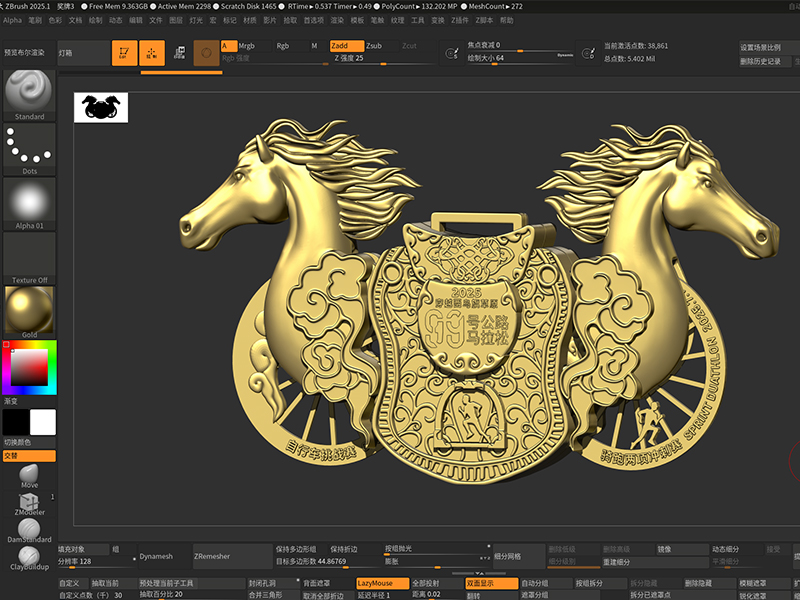
Task: Toggle Zadd mode
Action: 346,46
